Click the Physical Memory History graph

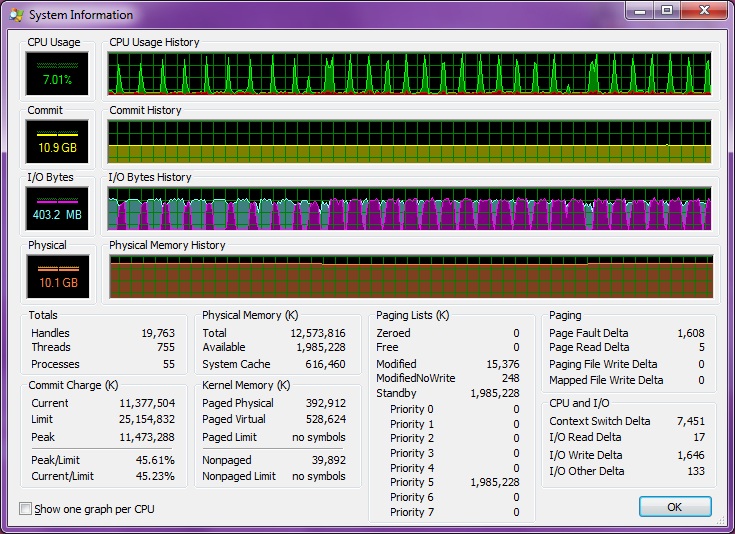pos(411,277)
